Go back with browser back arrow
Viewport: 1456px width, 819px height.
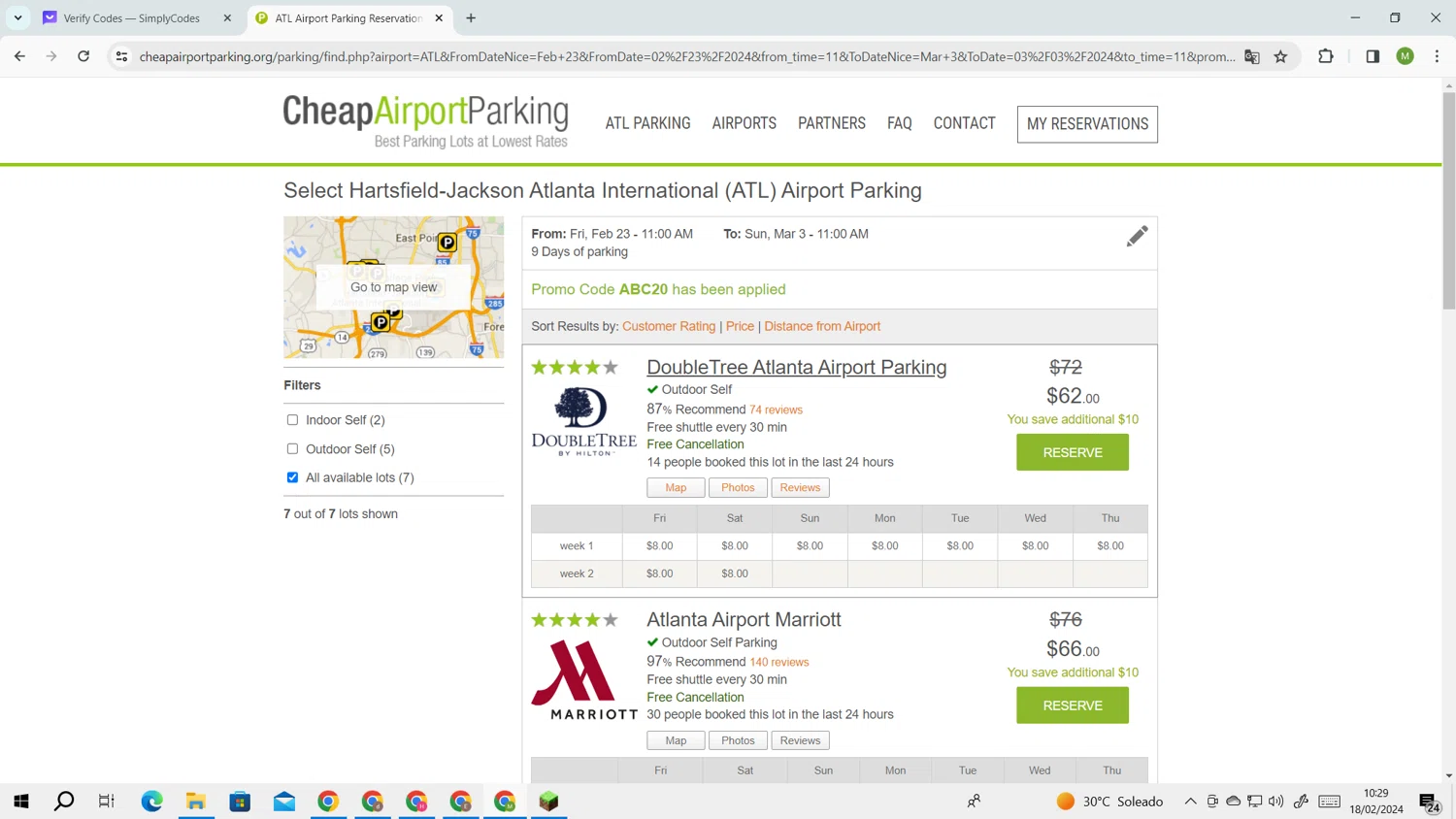tap(19, 56)
